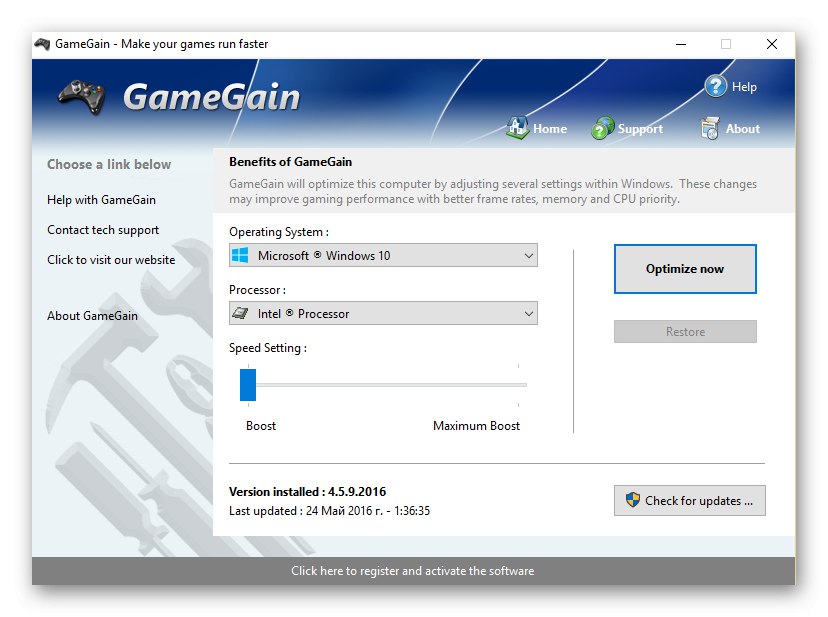The image size is (828, 617).
Task: Select the Intel Processor combo box
Action: [383, 314]
